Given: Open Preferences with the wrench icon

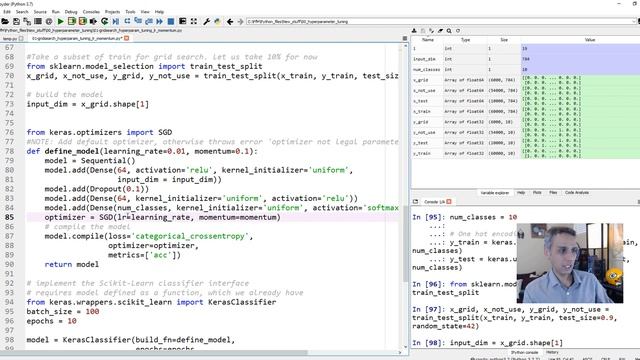Looking at the screenshot, I should 207,21.
